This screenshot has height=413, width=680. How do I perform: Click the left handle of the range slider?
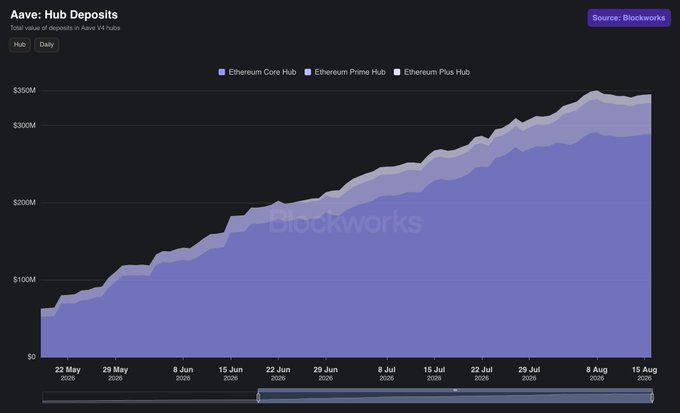point(258,397)
